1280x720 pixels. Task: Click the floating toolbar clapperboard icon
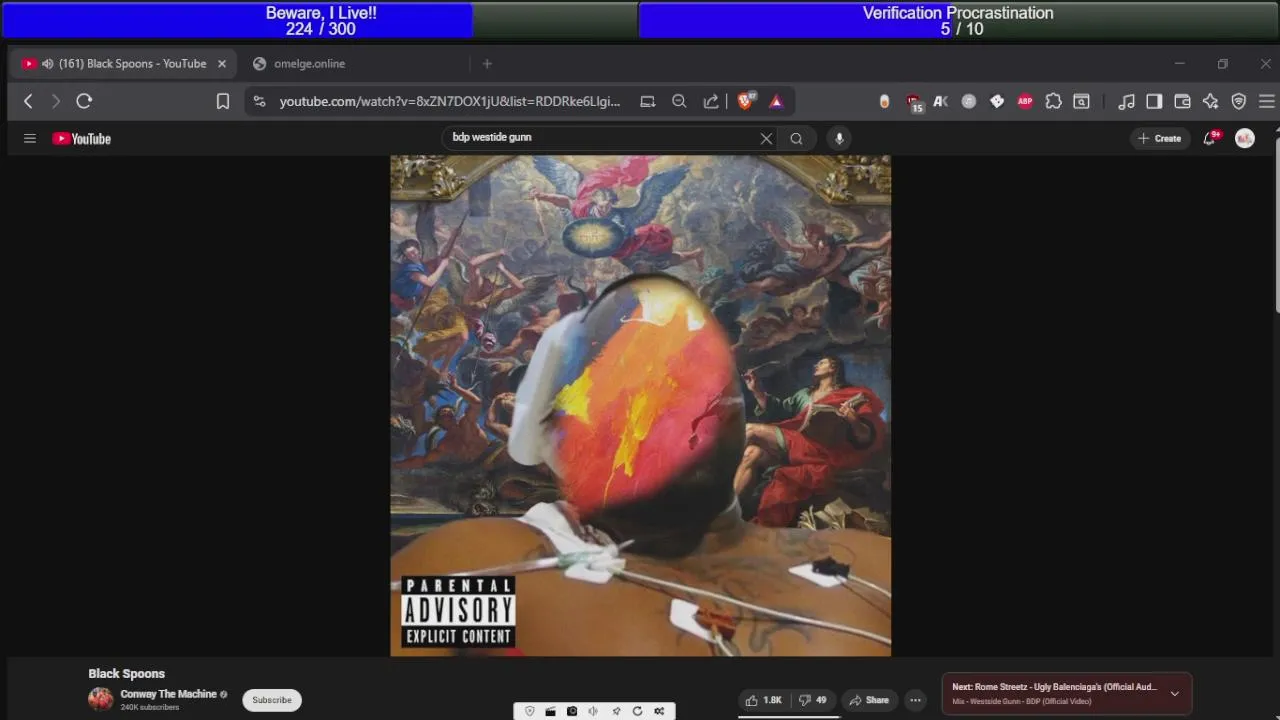(x=551, y=711)
